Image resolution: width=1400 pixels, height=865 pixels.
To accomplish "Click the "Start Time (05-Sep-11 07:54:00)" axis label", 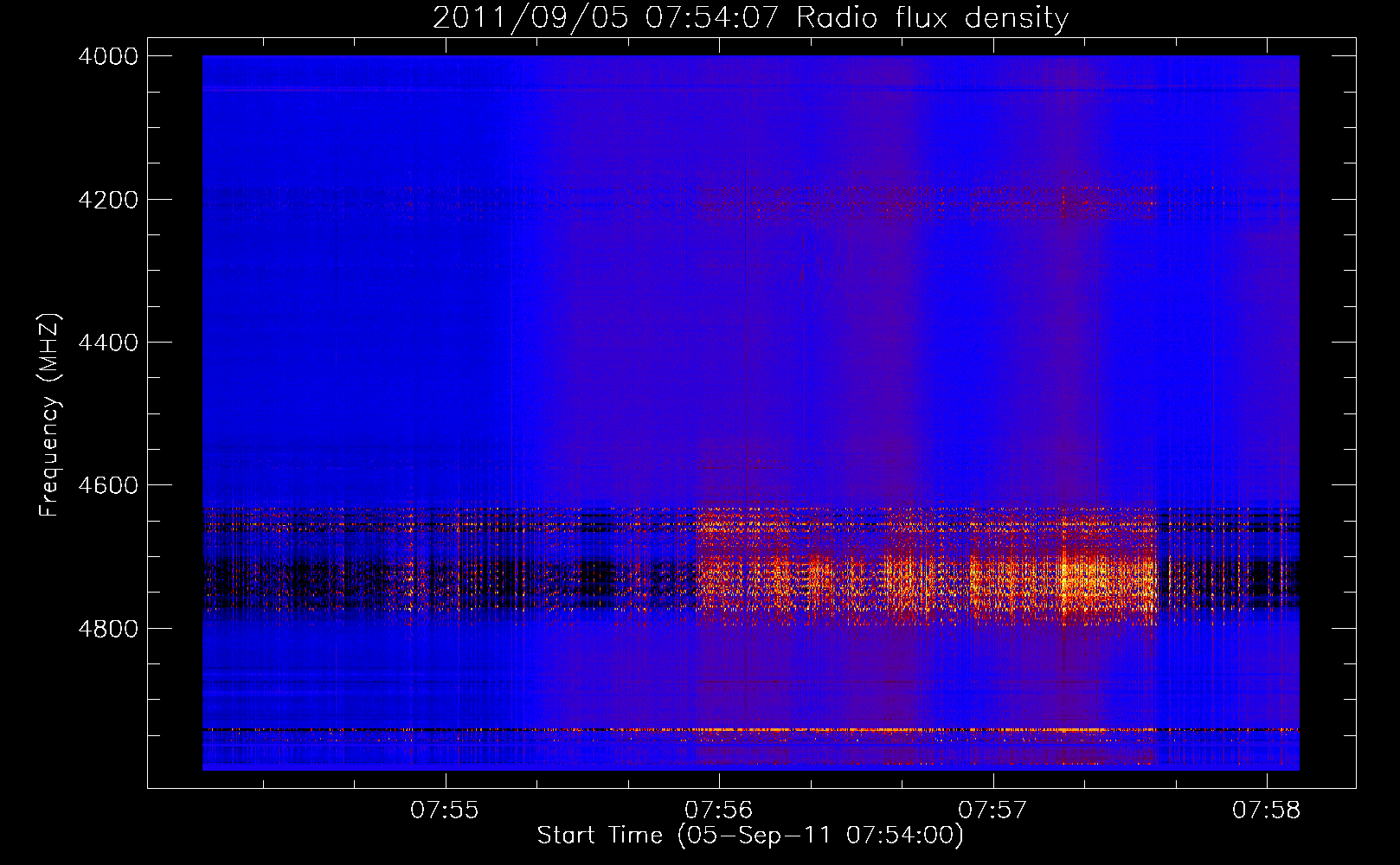I will [750, 836].
